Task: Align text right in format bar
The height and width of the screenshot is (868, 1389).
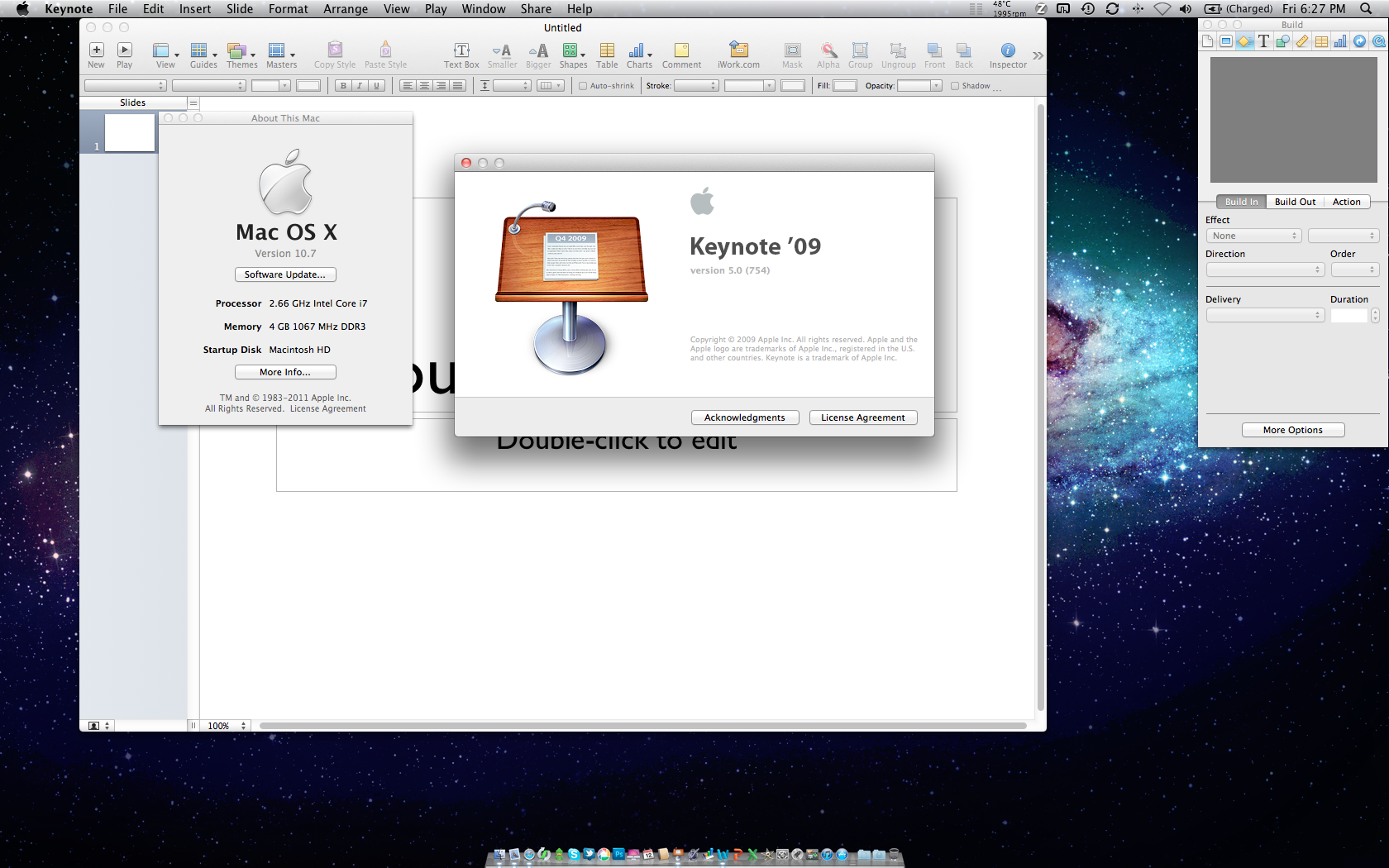Action: pyautogui.click(x=441, y=86)
